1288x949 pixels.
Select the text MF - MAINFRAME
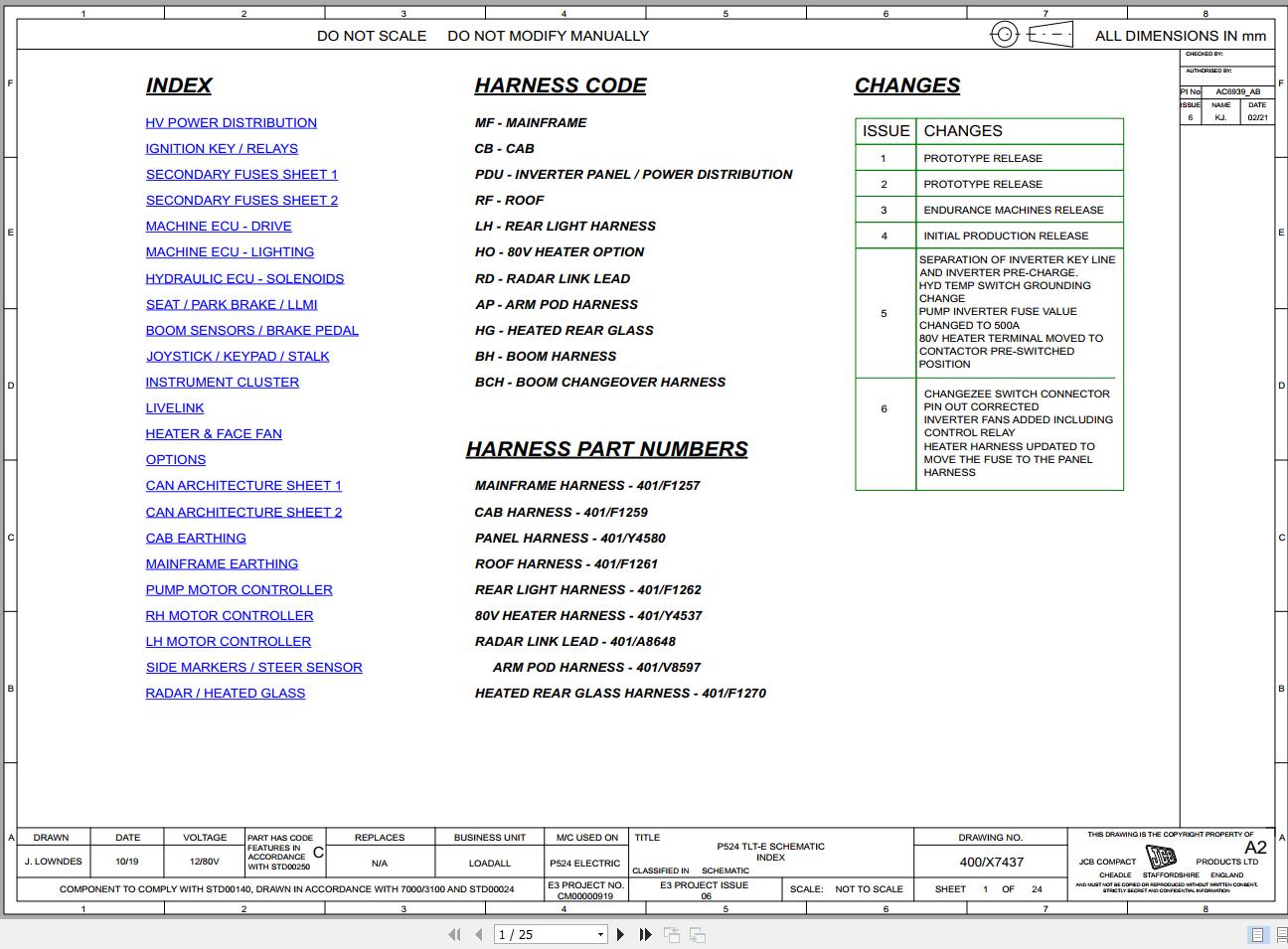531,122
